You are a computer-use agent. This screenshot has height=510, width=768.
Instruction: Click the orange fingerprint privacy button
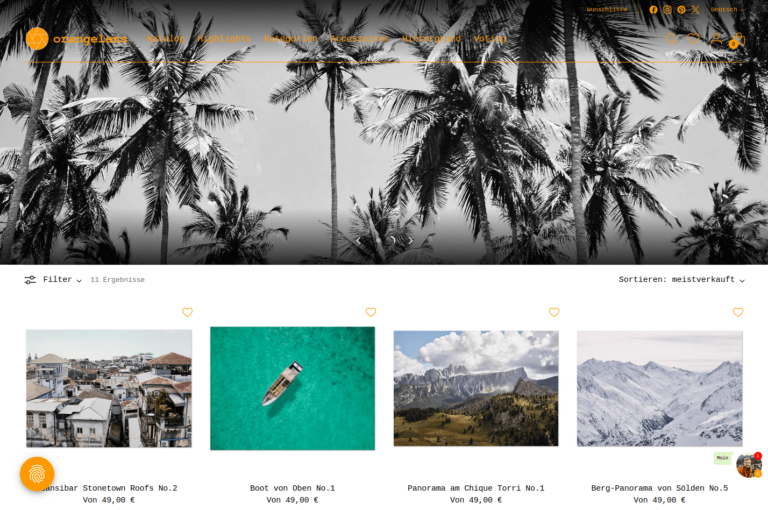37,474
